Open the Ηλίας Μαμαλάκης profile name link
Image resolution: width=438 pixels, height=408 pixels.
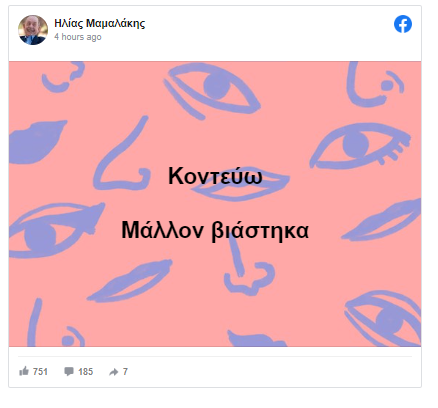[100, 23]
